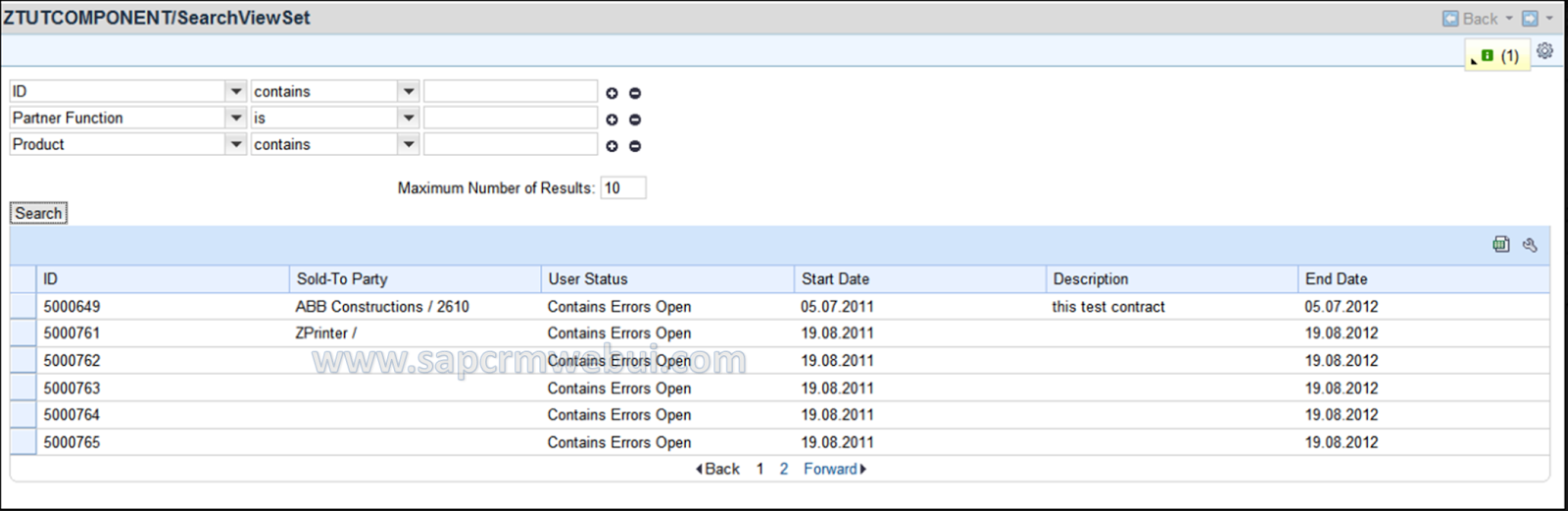1568x511 pixels.
Task: Click the Product value input field
Action: (x=511, y=144)
